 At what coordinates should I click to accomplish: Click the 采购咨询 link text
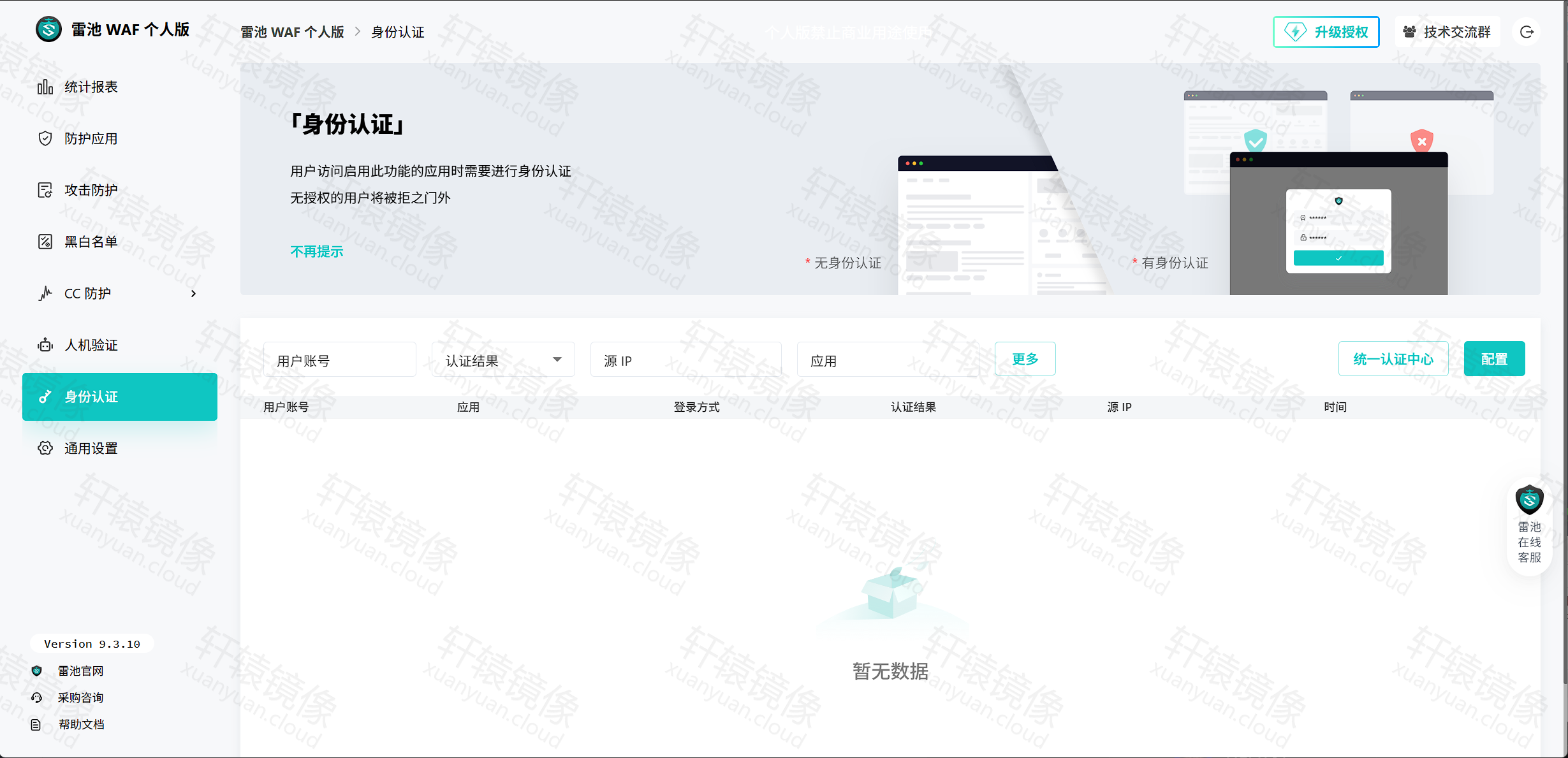[80, 697]
